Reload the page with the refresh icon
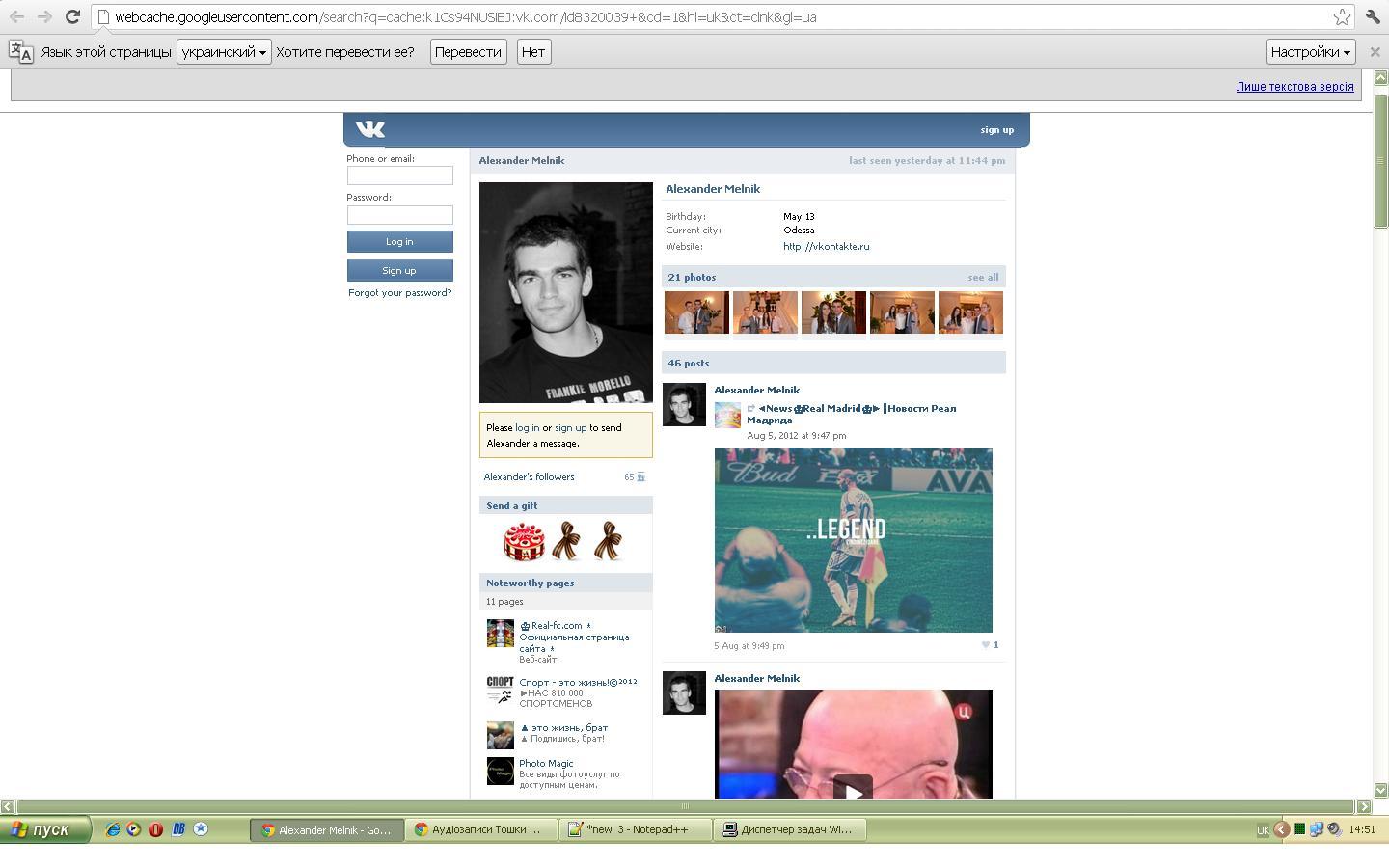1389x868 pixels. tap(72, 16)
